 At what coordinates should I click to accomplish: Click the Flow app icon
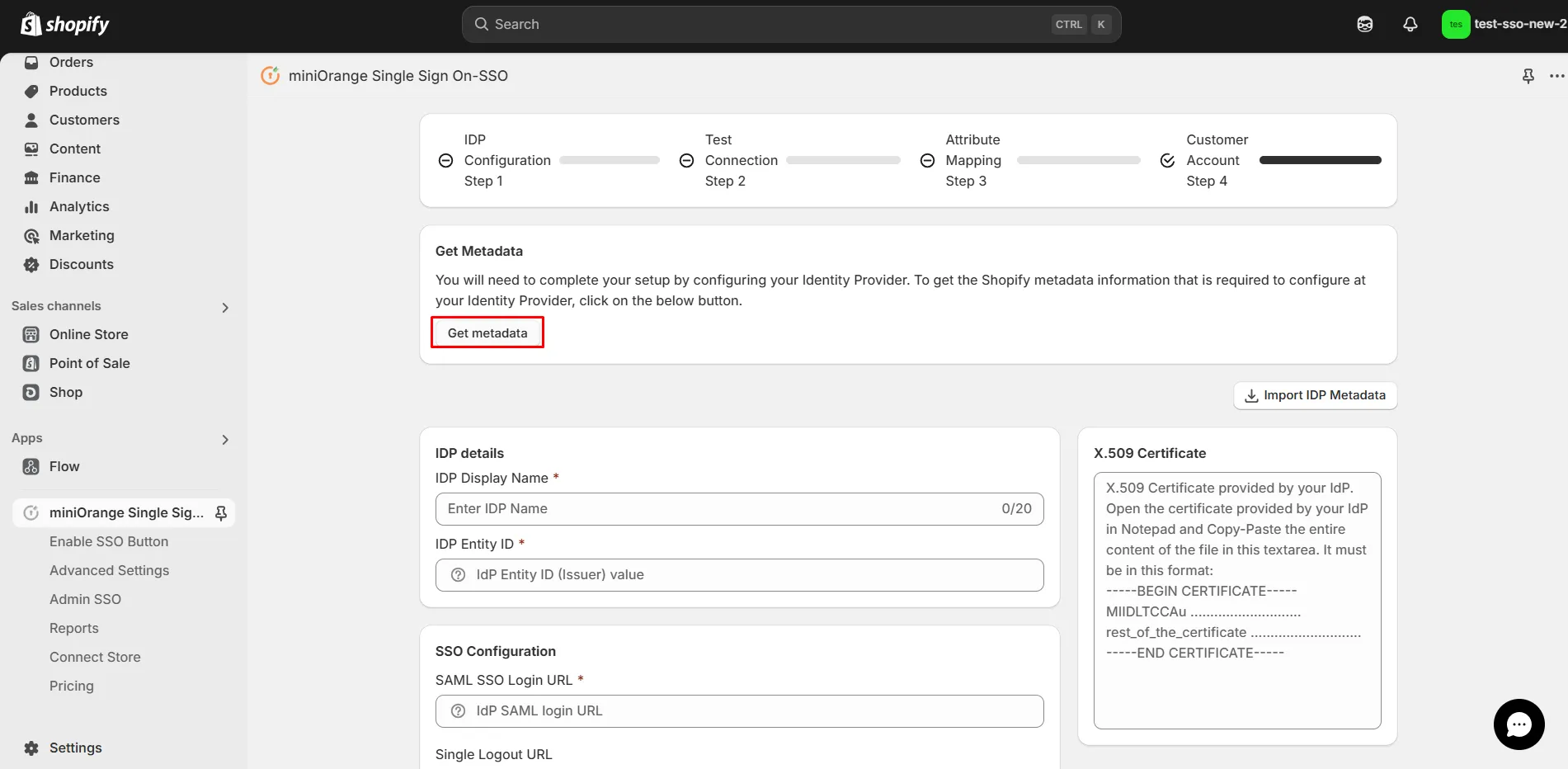click(x=31, y=466)
